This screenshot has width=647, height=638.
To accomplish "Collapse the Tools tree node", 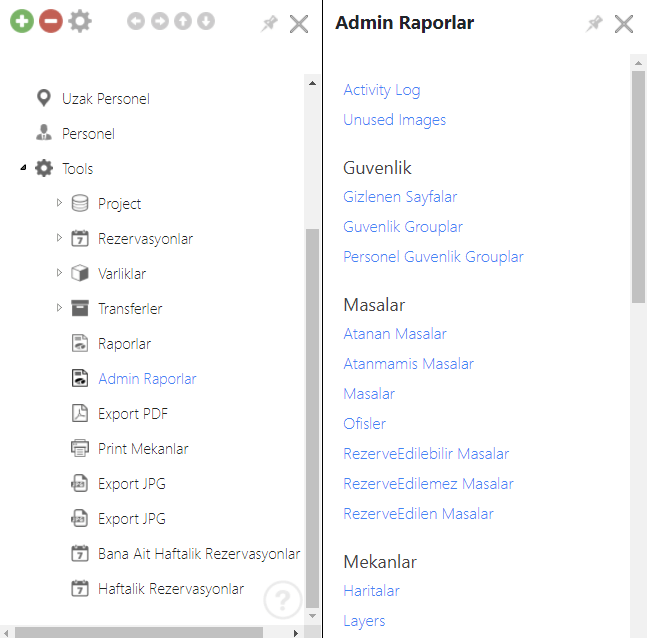I will click(23, 168).
